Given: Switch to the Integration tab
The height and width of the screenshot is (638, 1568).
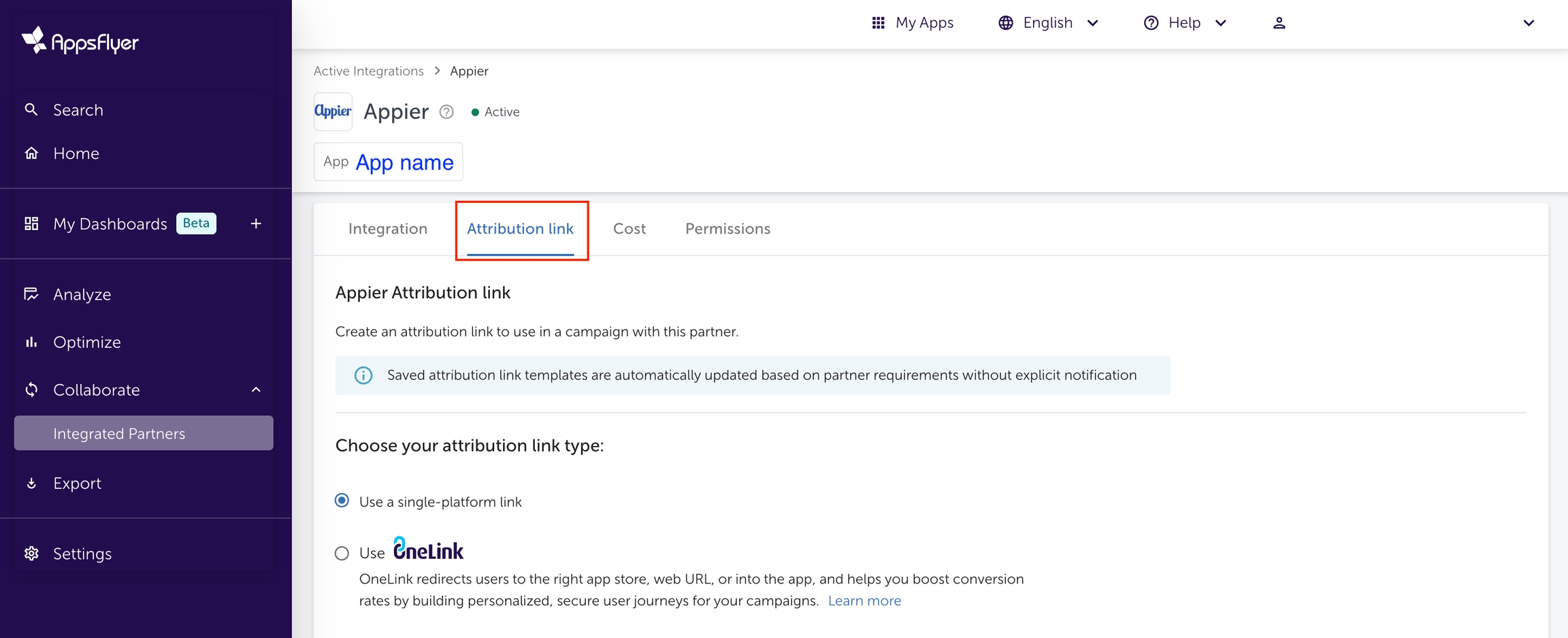Looking at the screenshot, I should [x=387, y=229].
